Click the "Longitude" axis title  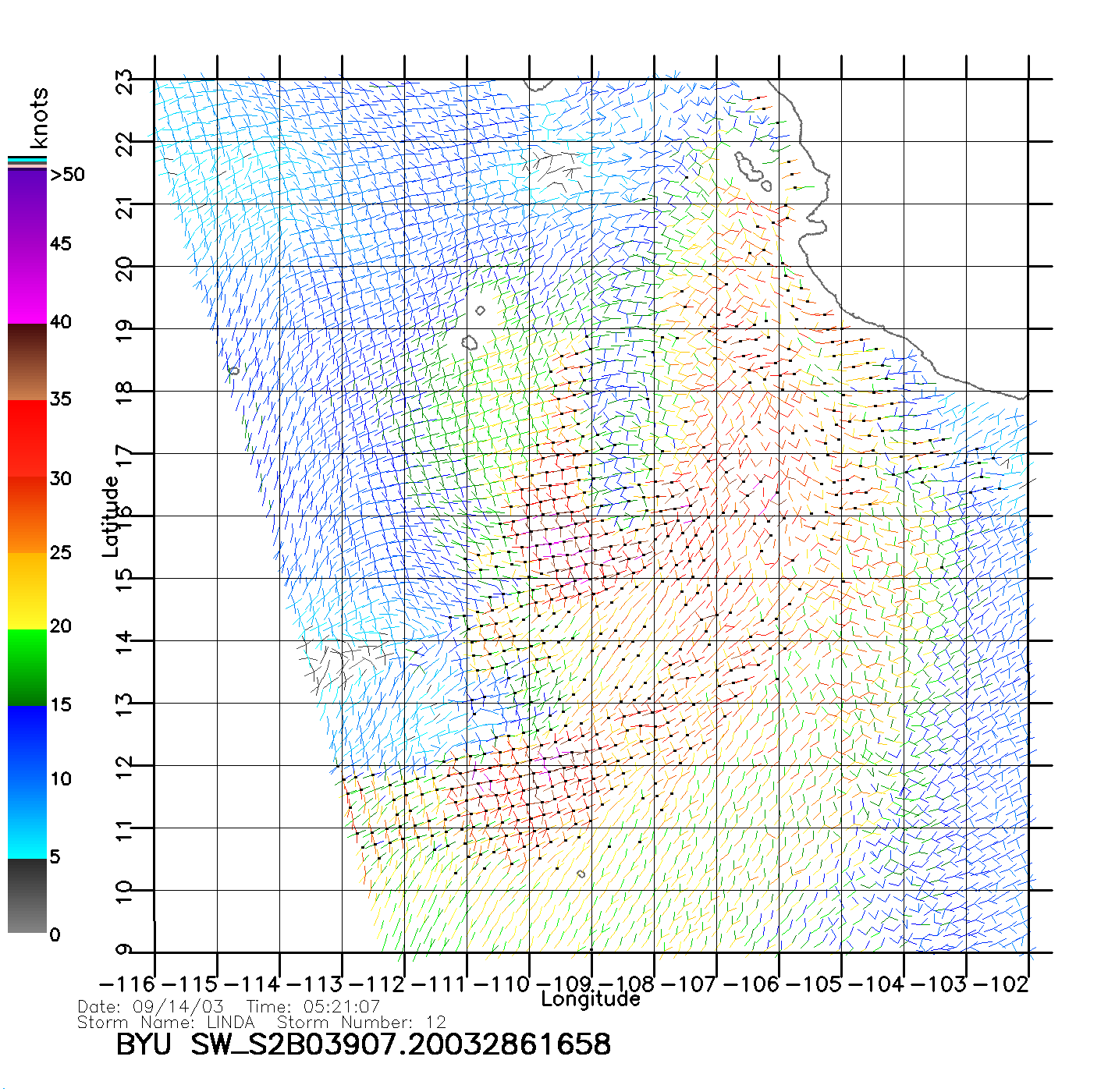point(591,999)
